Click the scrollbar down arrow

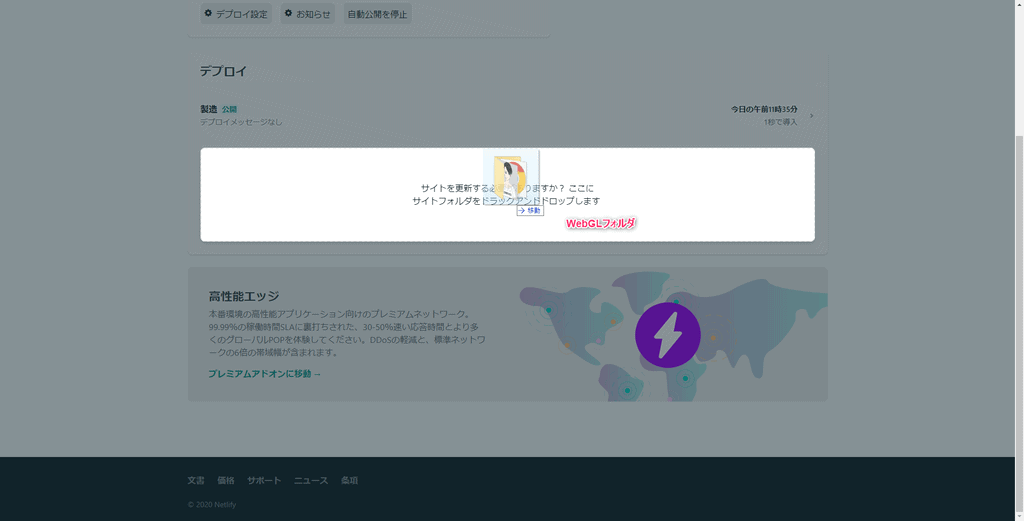click(x=1018, y=515)
